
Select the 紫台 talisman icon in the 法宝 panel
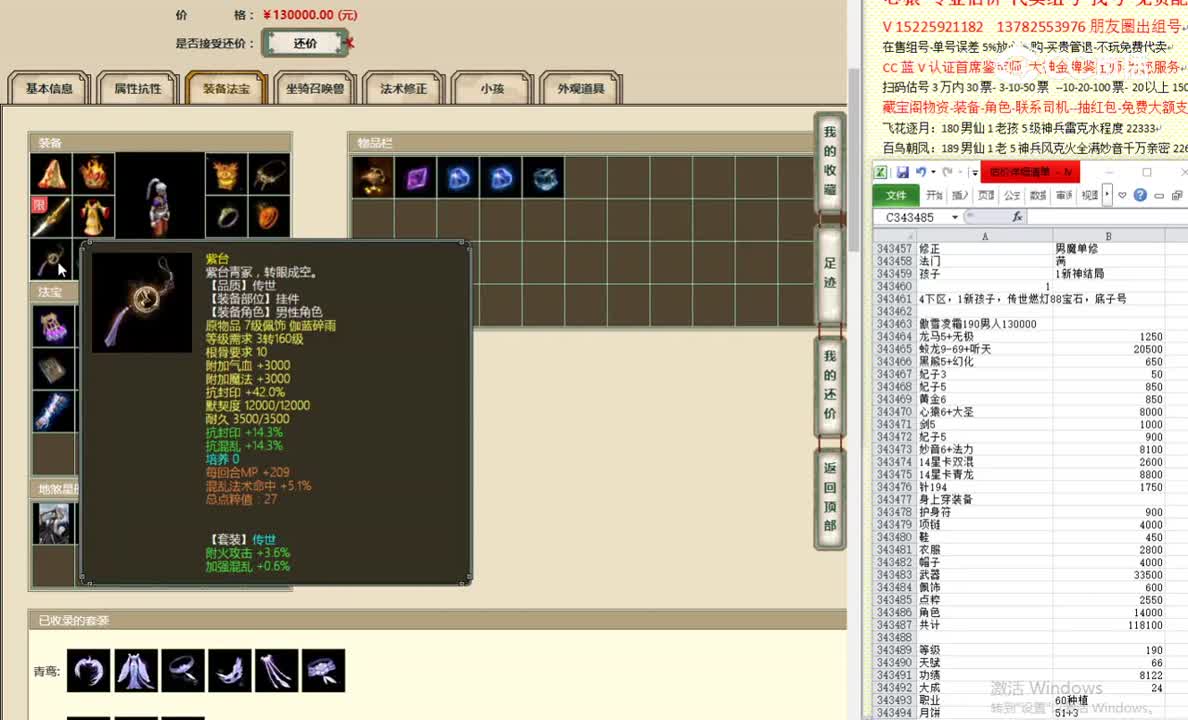click(x=54, y=260)
